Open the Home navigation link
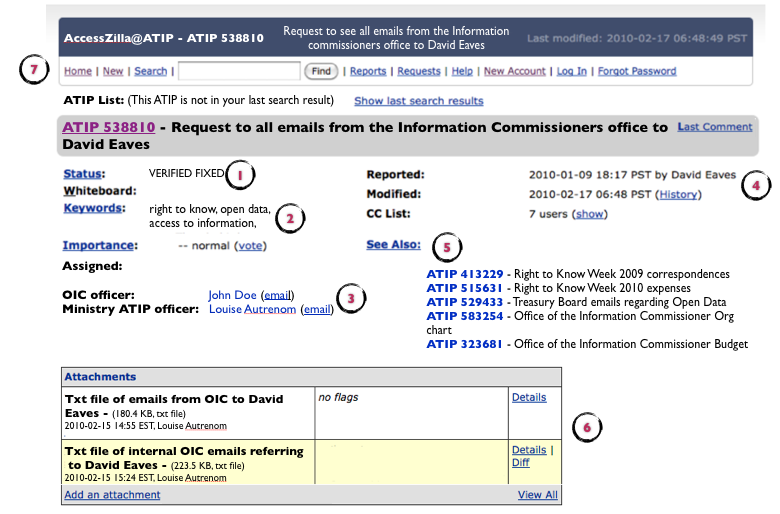This screenshot has width=780, height=514. (x=77, y=71)
